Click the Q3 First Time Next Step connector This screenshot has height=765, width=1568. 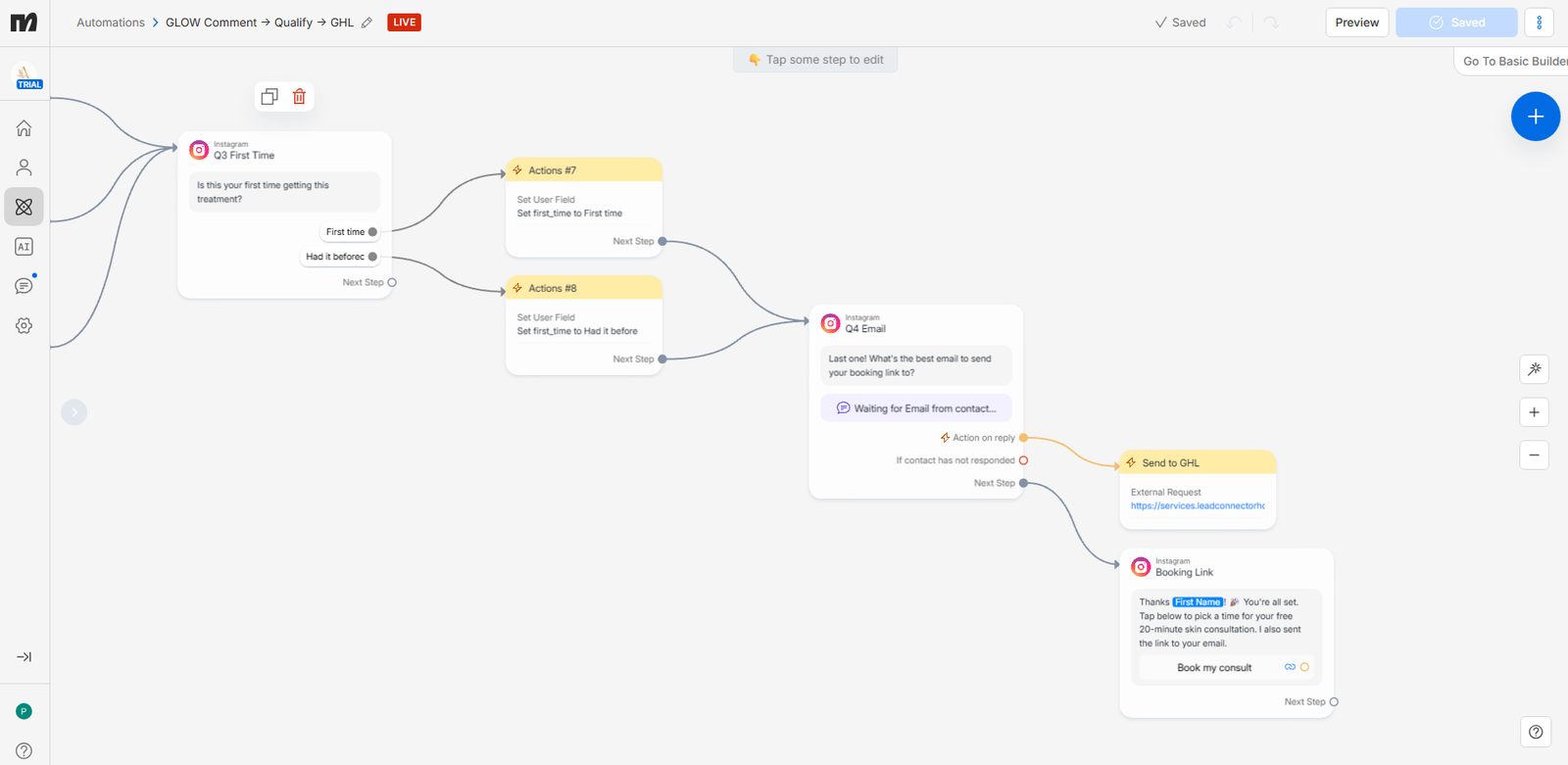coord(392,282)
